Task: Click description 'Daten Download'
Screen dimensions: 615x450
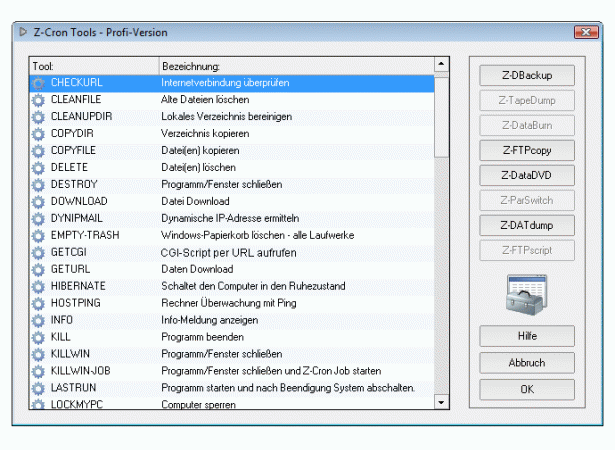Action: coord(197,269)
